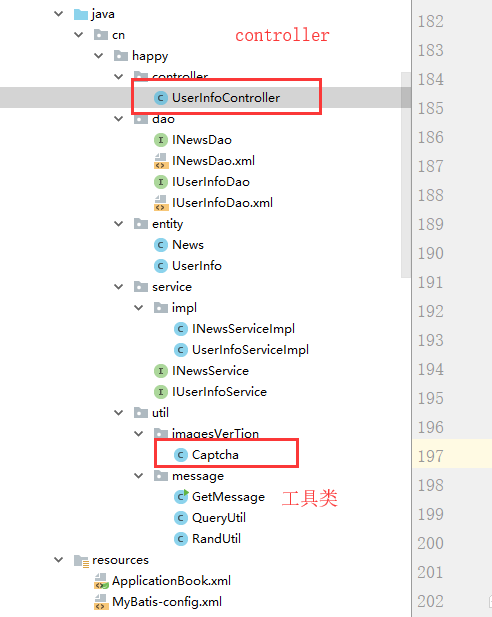This screenshot has height=617, width=492.
Task: Click the ApplicationBook.xml Spring config icon
Action: pyautogui.click(x=101, y=581)
